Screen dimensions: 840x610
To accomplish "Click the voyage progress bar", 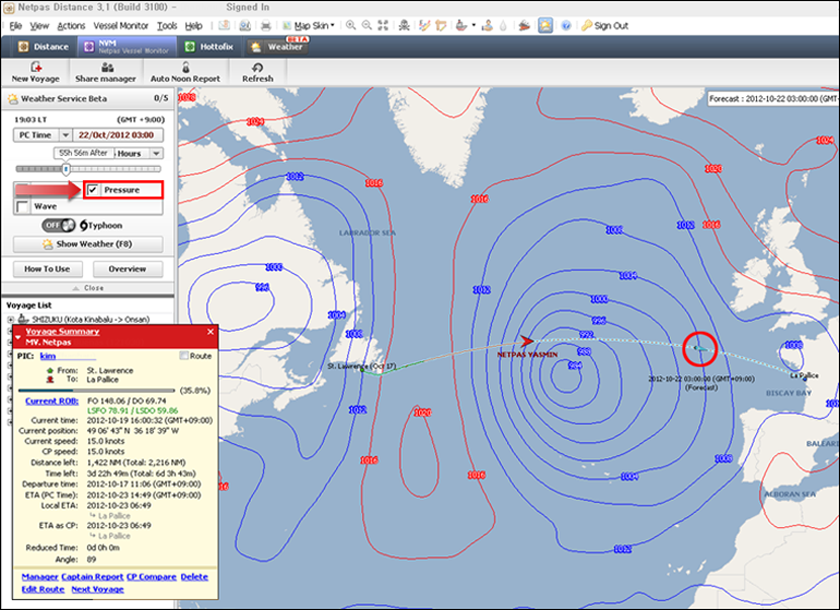I will [96, 390].
